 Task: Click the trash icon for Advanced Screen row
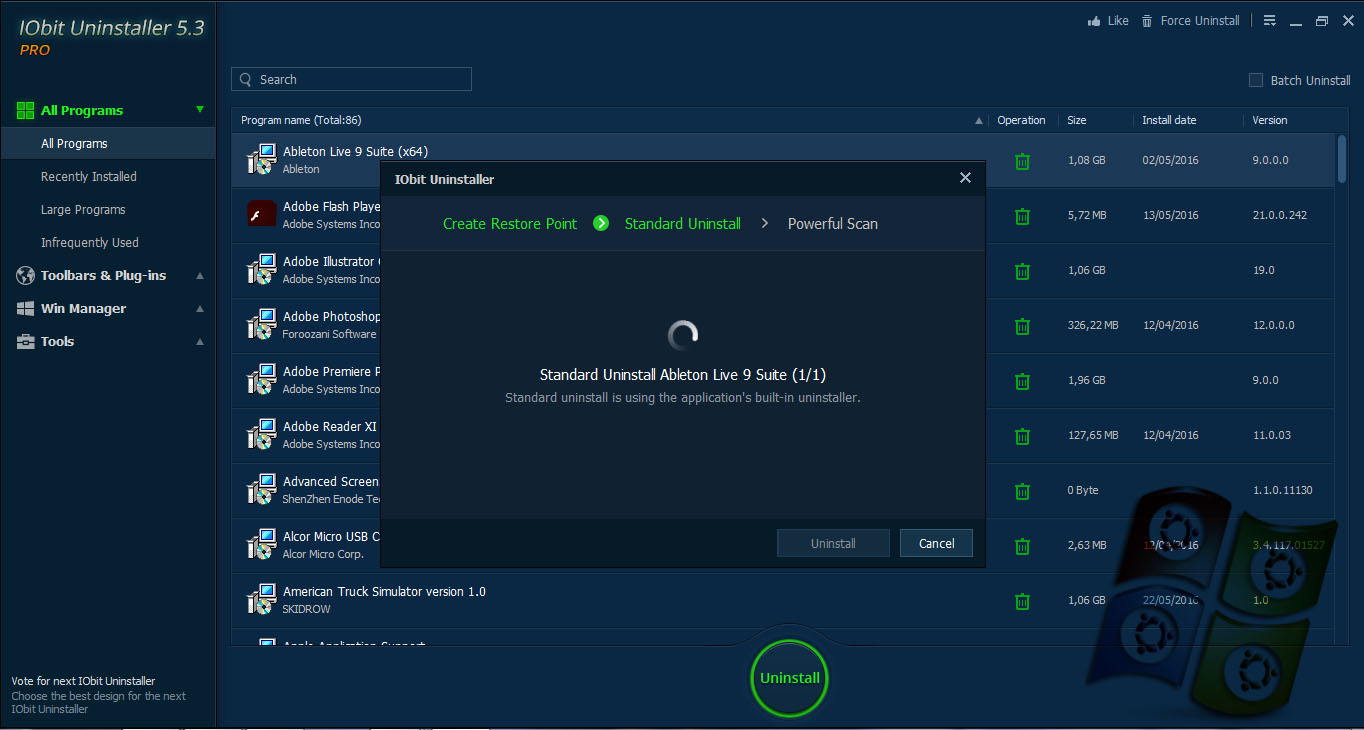tap(1022, 491)
